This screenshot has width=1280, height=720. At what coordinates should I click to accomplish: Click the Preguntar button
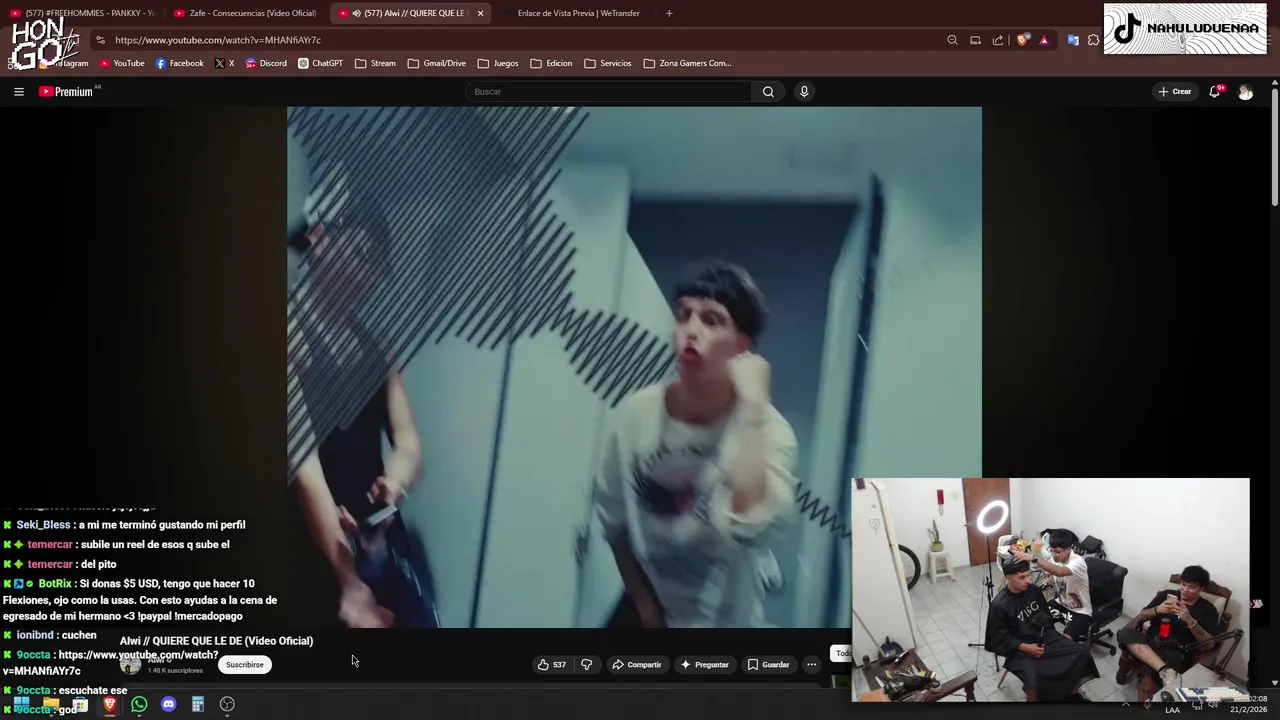[704, 664]
